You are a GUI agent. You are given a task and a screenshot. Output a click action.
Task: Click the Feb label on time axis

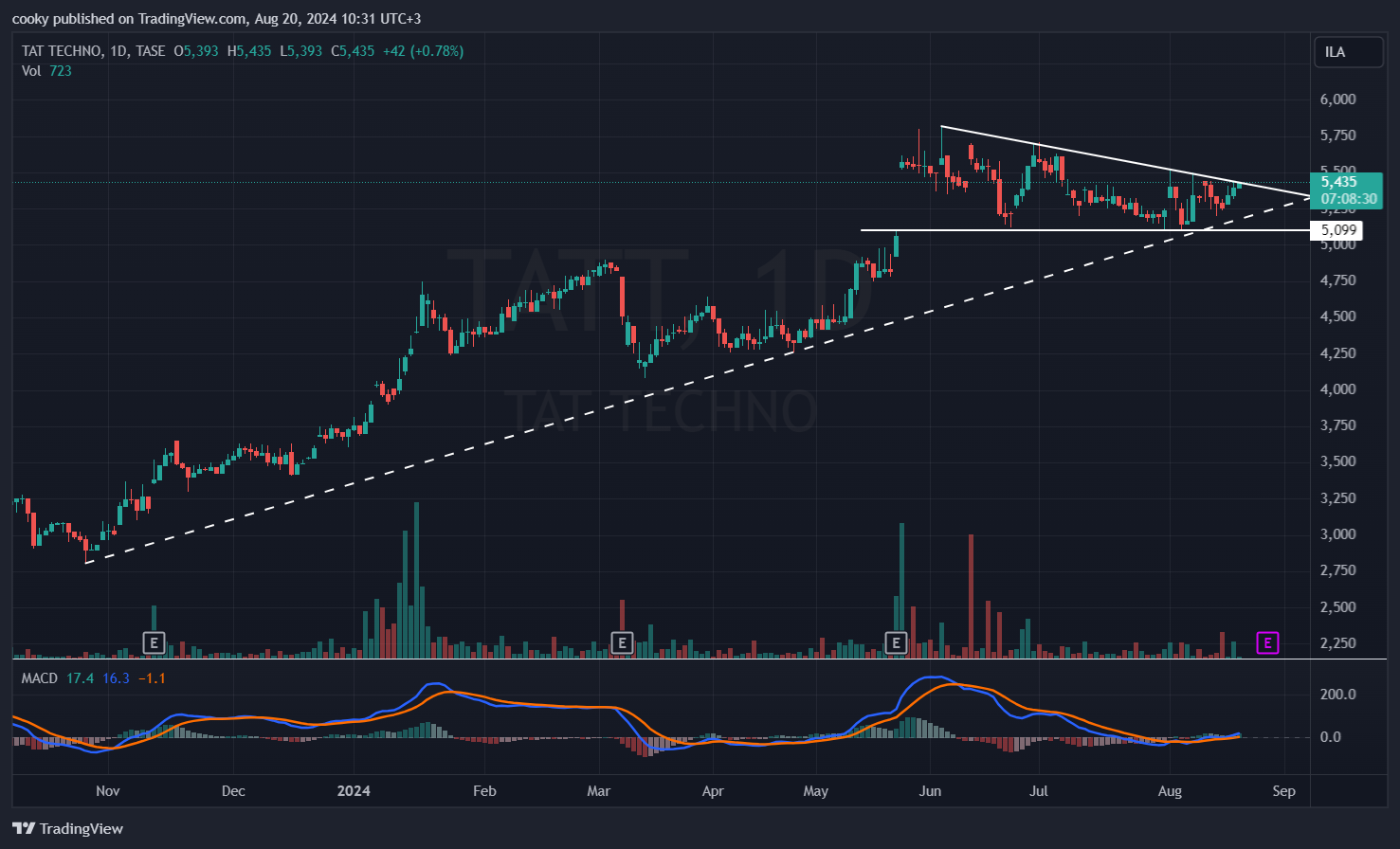484,791
